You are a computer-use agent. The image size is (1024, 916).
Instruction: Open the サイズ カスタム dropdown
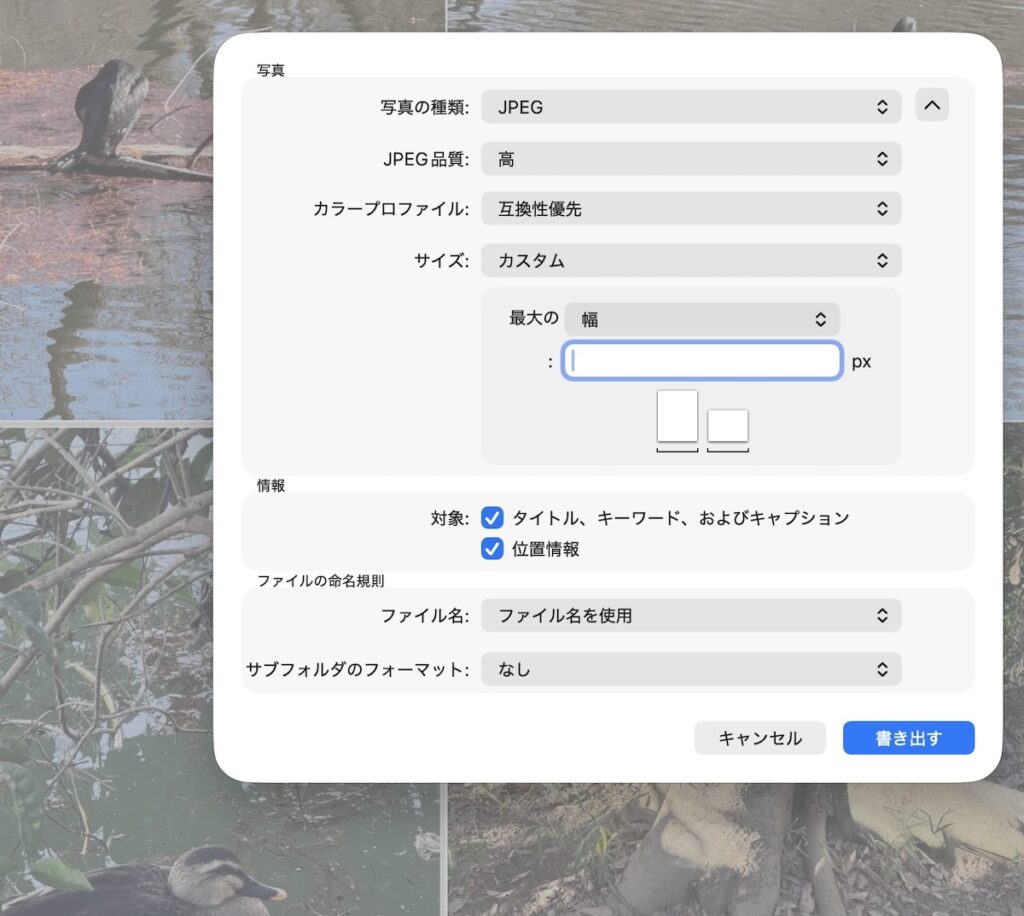pos(691,261)
